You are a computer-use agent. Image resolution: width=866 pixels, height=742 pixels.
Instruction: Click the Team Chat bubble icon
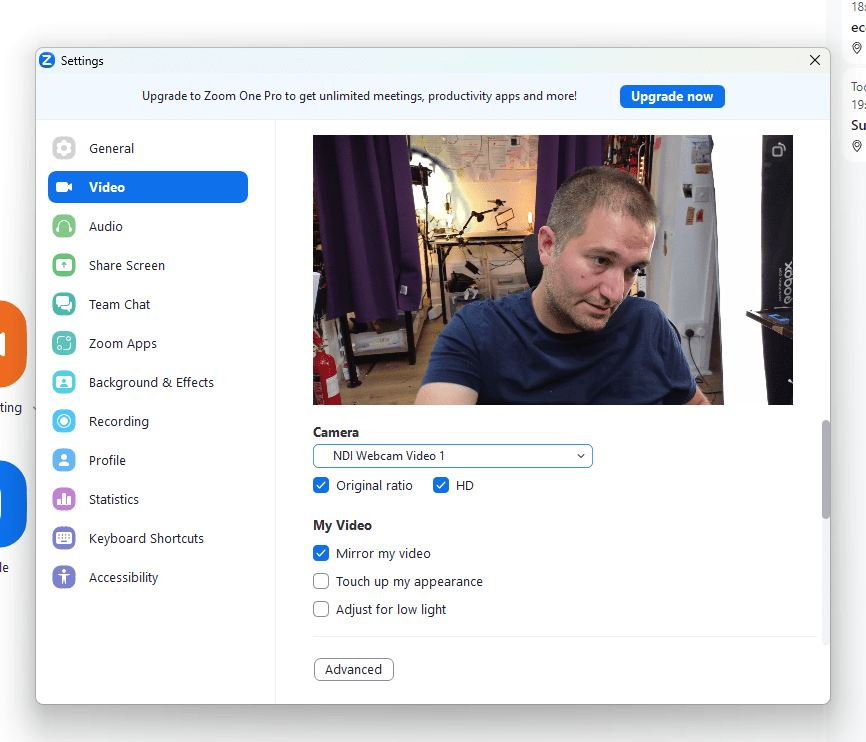[64, 304]
